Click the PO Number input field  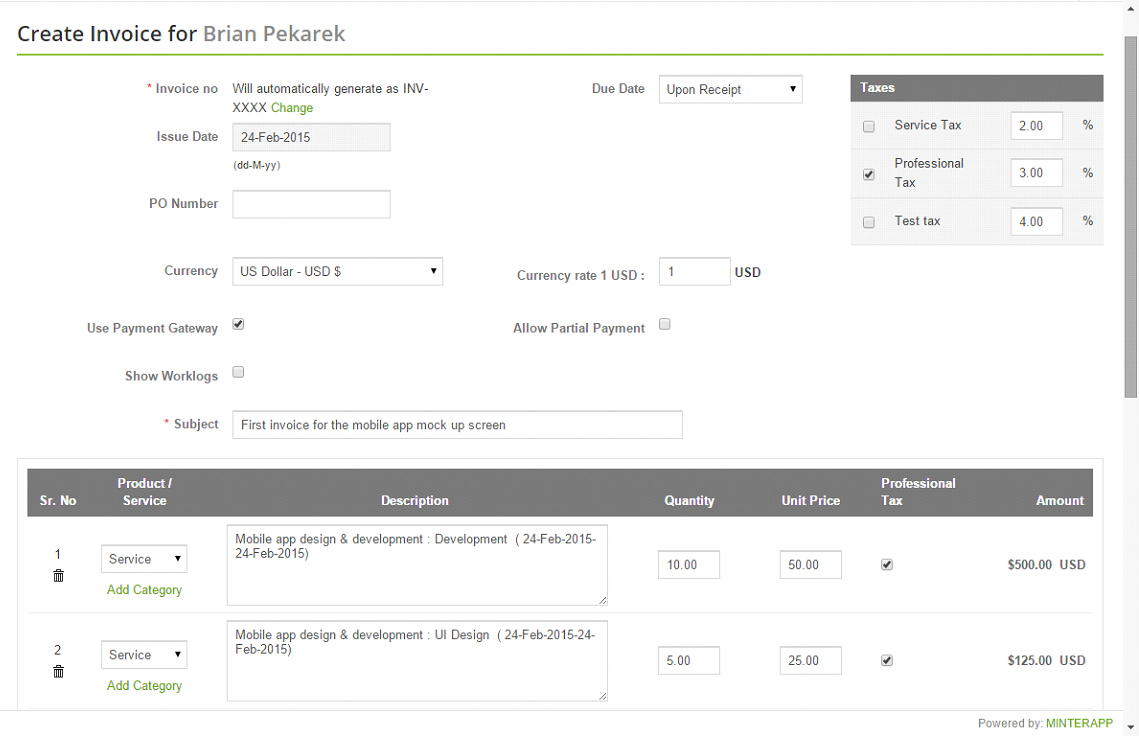pyautogui.click(x=312, y=204)
